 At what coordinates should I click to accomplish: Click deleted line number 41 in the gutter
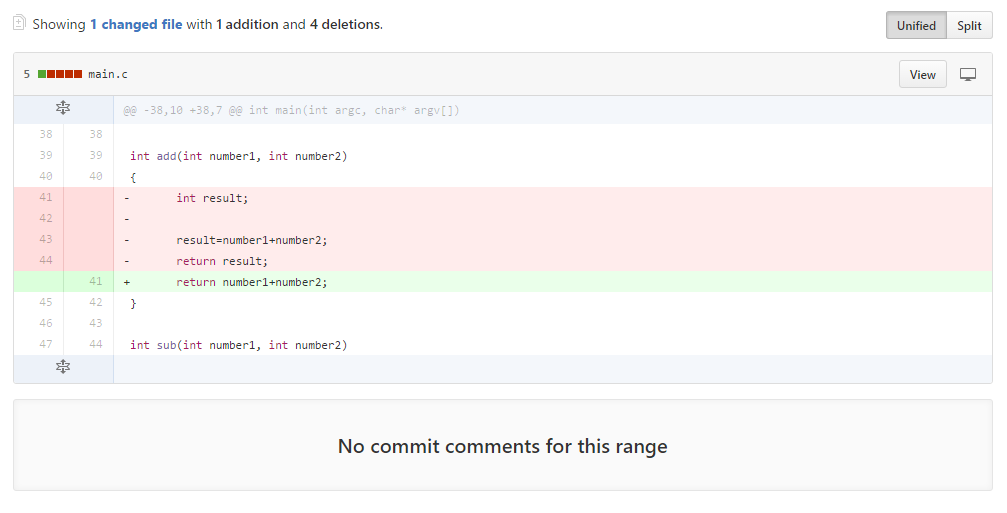click(45, 198)
